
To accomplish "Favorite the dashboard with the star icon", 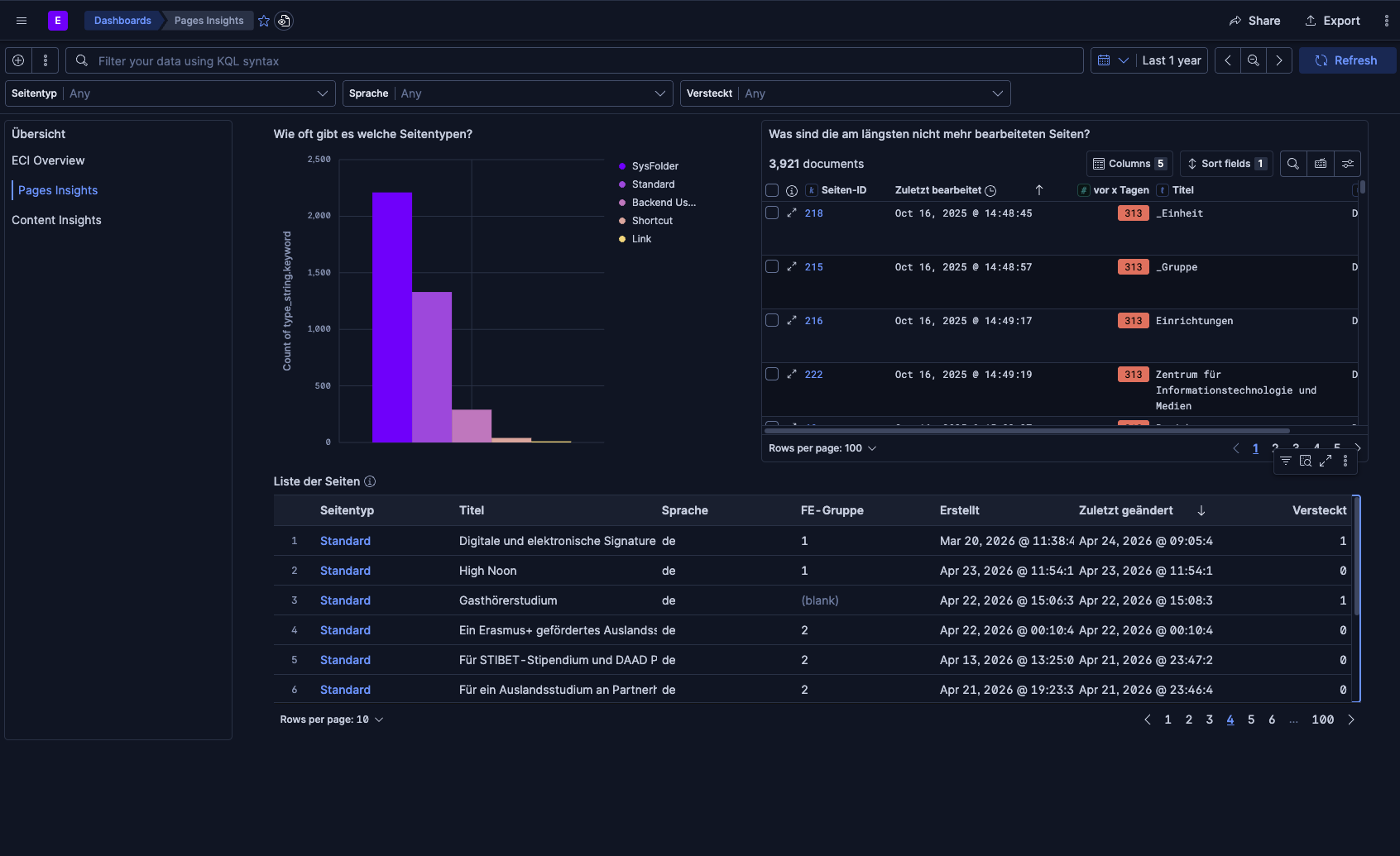I will pyautogui.click(x=264, y=21).
